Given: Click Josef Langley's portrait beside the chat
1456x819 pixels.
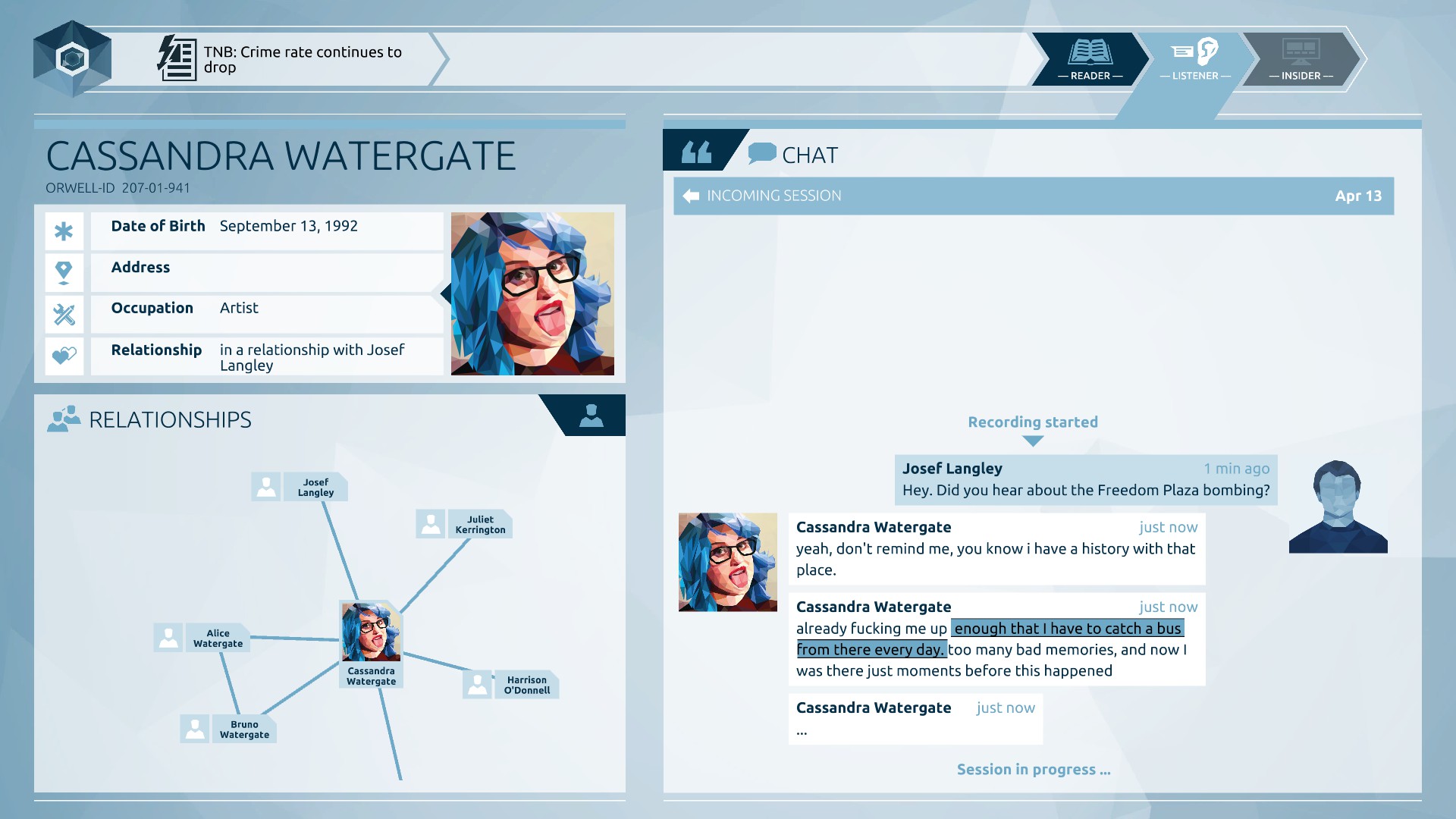Looking at the screenshot, I should [1338, 507].
